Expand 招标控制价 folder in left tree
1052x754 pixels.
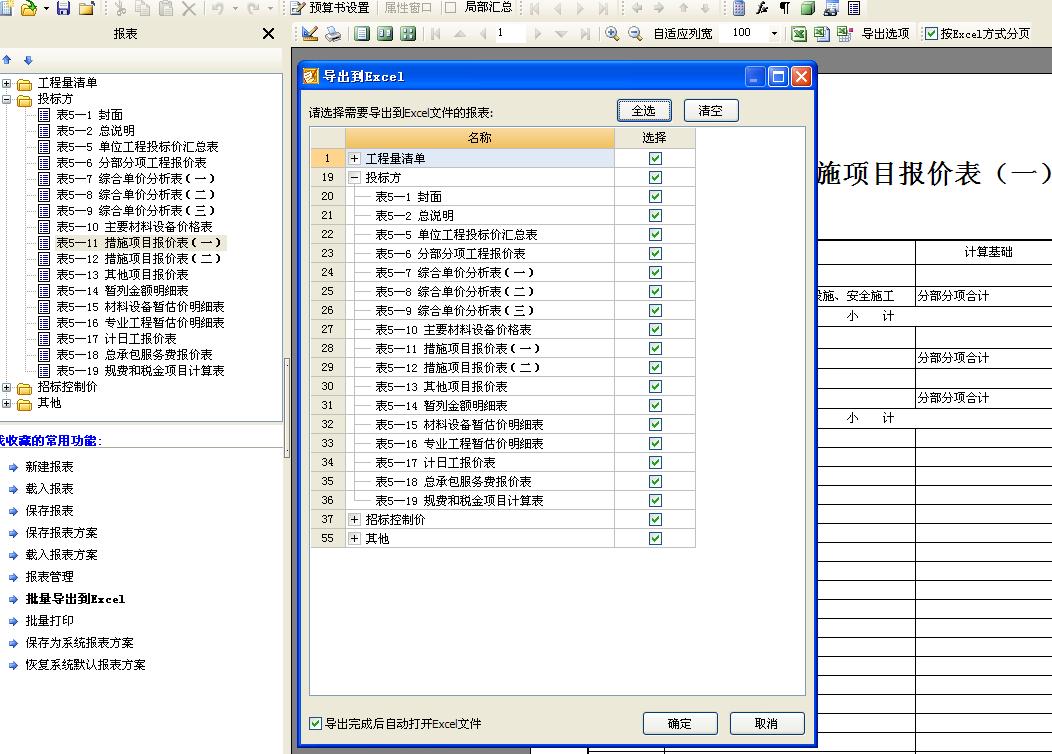7,388
